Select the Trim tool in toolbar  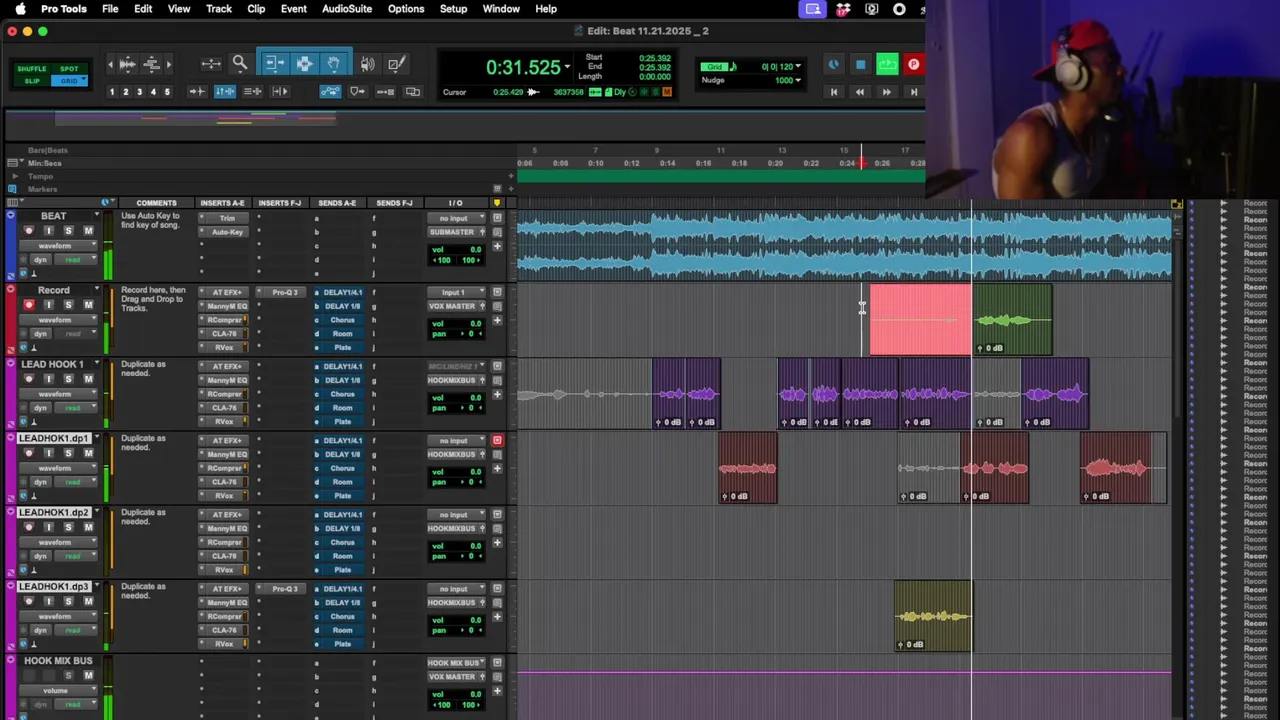click(x=274, y=64)
